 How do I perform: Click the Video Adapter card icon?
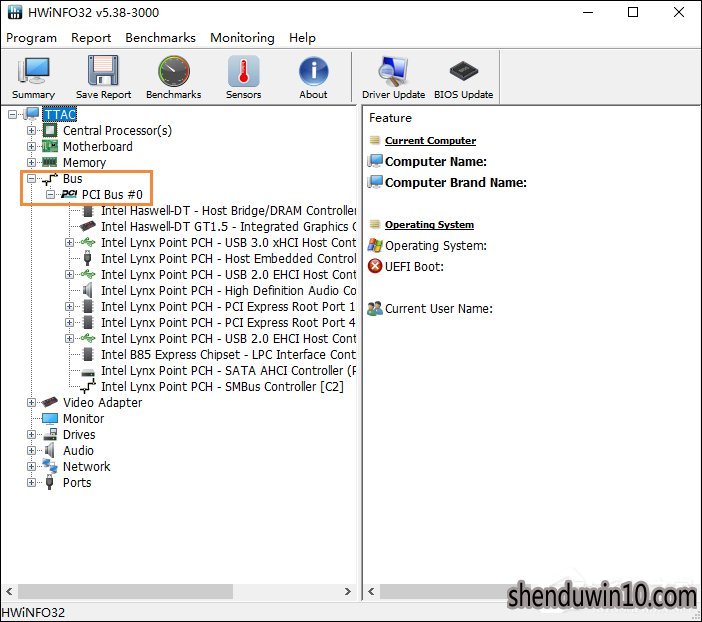coord(50,402)
